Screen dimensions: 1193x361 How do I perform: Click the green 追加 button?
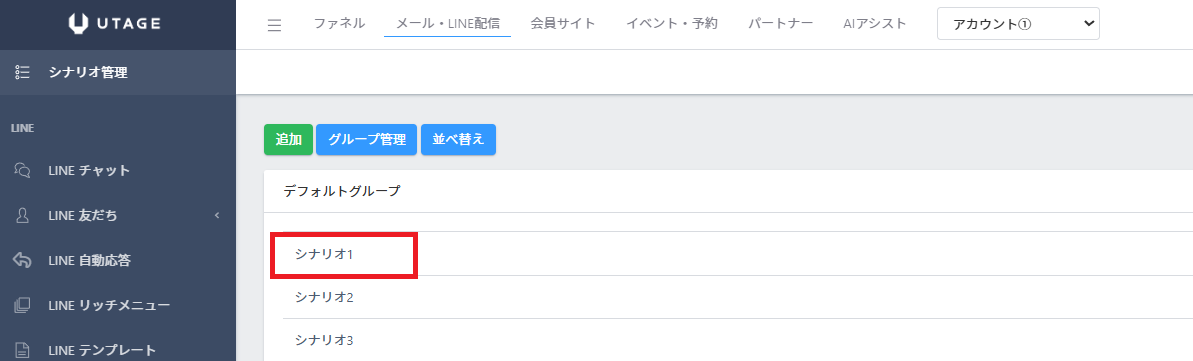288,140
